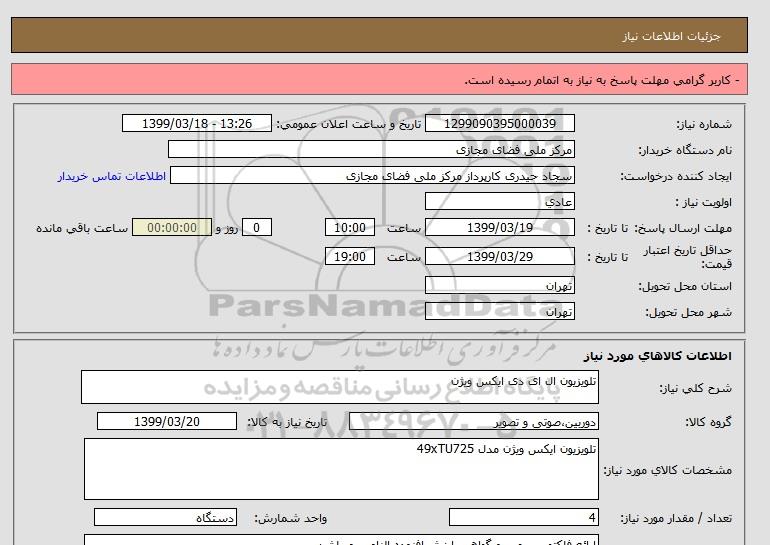This screenshot has height=545, width=770.
Task: Click the شرح کلی نیاز label
Action: point(695,388)
